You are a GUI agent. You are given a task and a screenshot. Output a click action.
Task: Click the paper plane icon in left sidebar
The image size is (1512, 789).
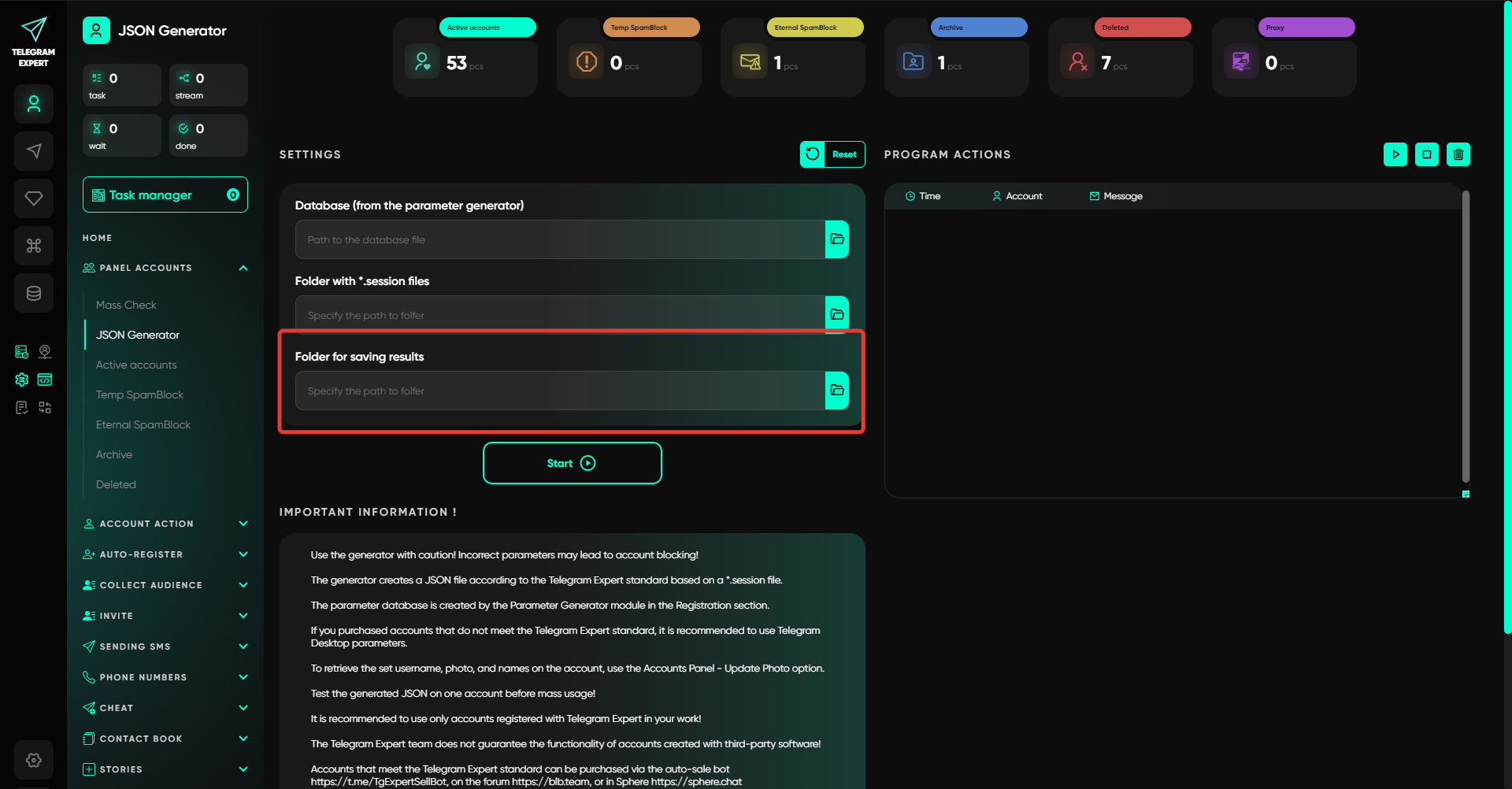click(33, 151)
